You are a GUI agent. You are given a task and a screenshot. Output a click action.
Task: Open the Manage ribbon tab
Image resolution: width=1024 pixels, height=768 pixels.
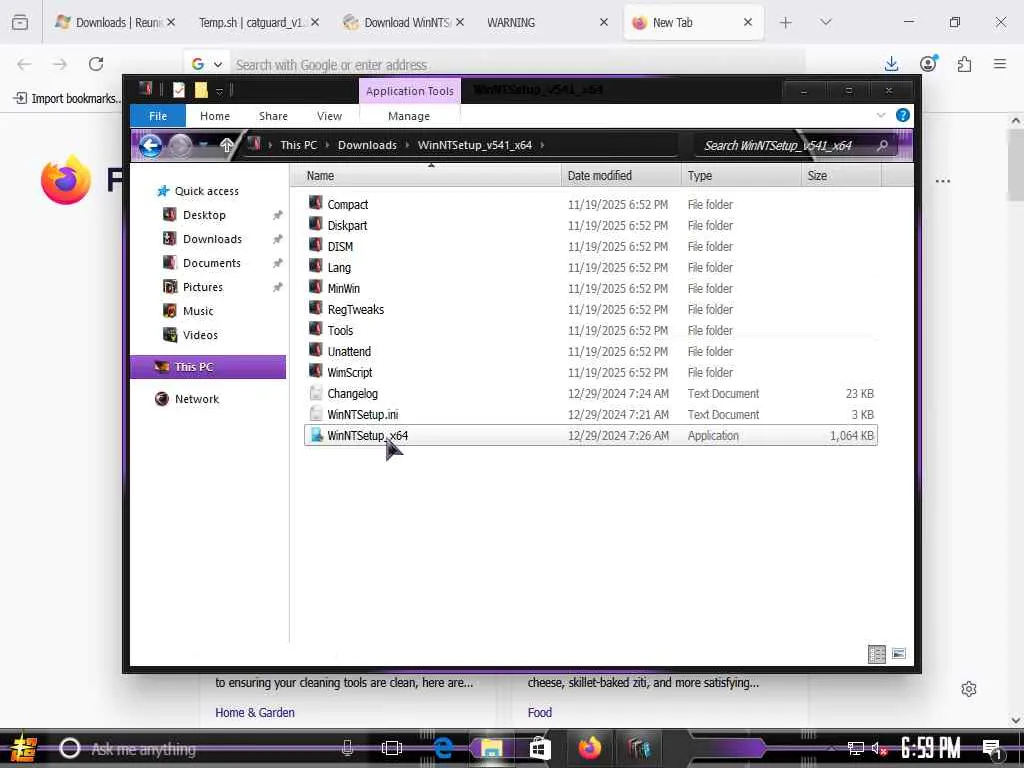pyautogui.click(x=409, y=116)
